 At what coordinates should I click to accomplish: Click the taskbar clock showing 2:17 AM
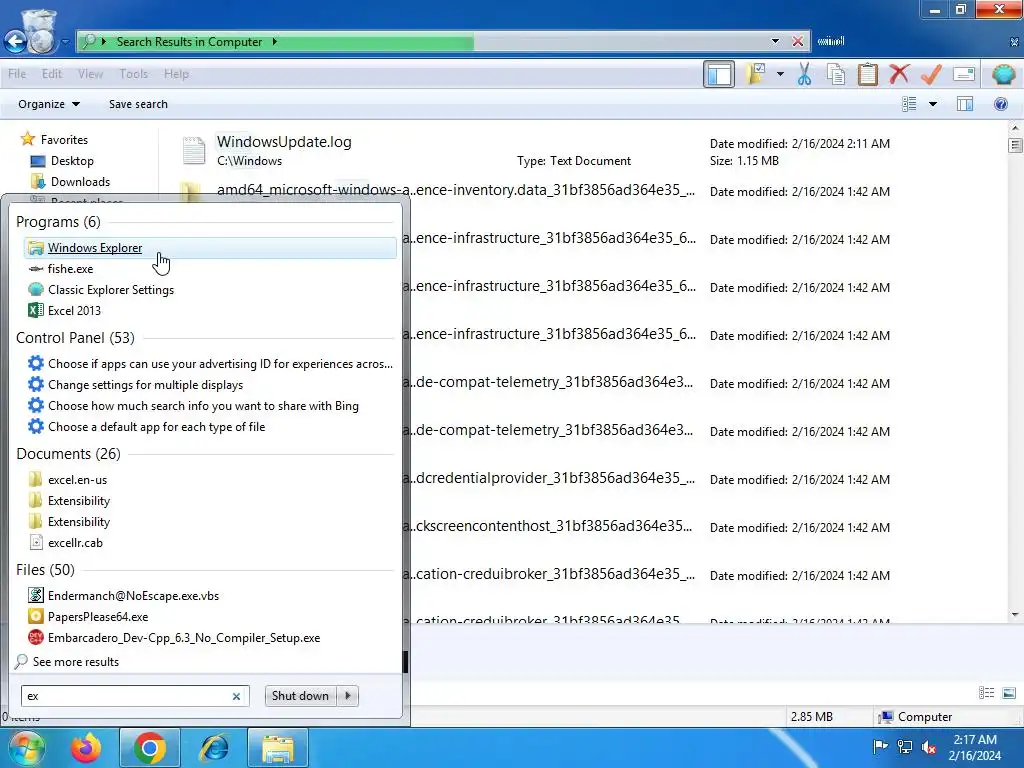pos(974,747)
